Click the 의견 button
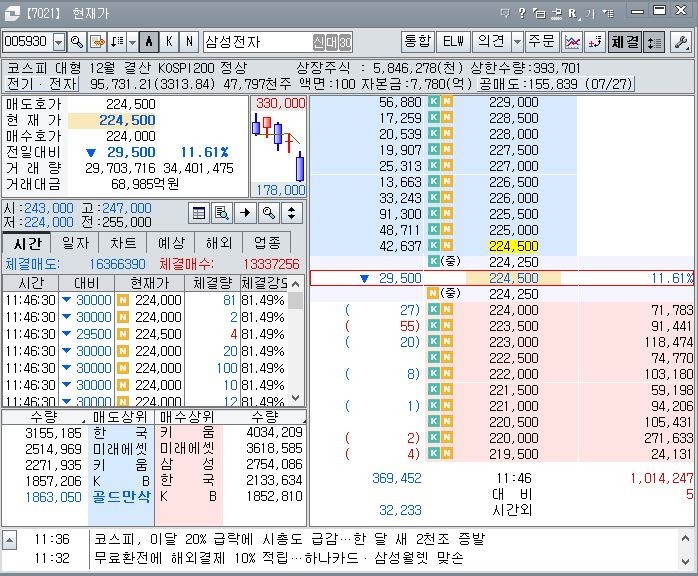The width and height of the screenshot is (698, 576). coord(491,42)
